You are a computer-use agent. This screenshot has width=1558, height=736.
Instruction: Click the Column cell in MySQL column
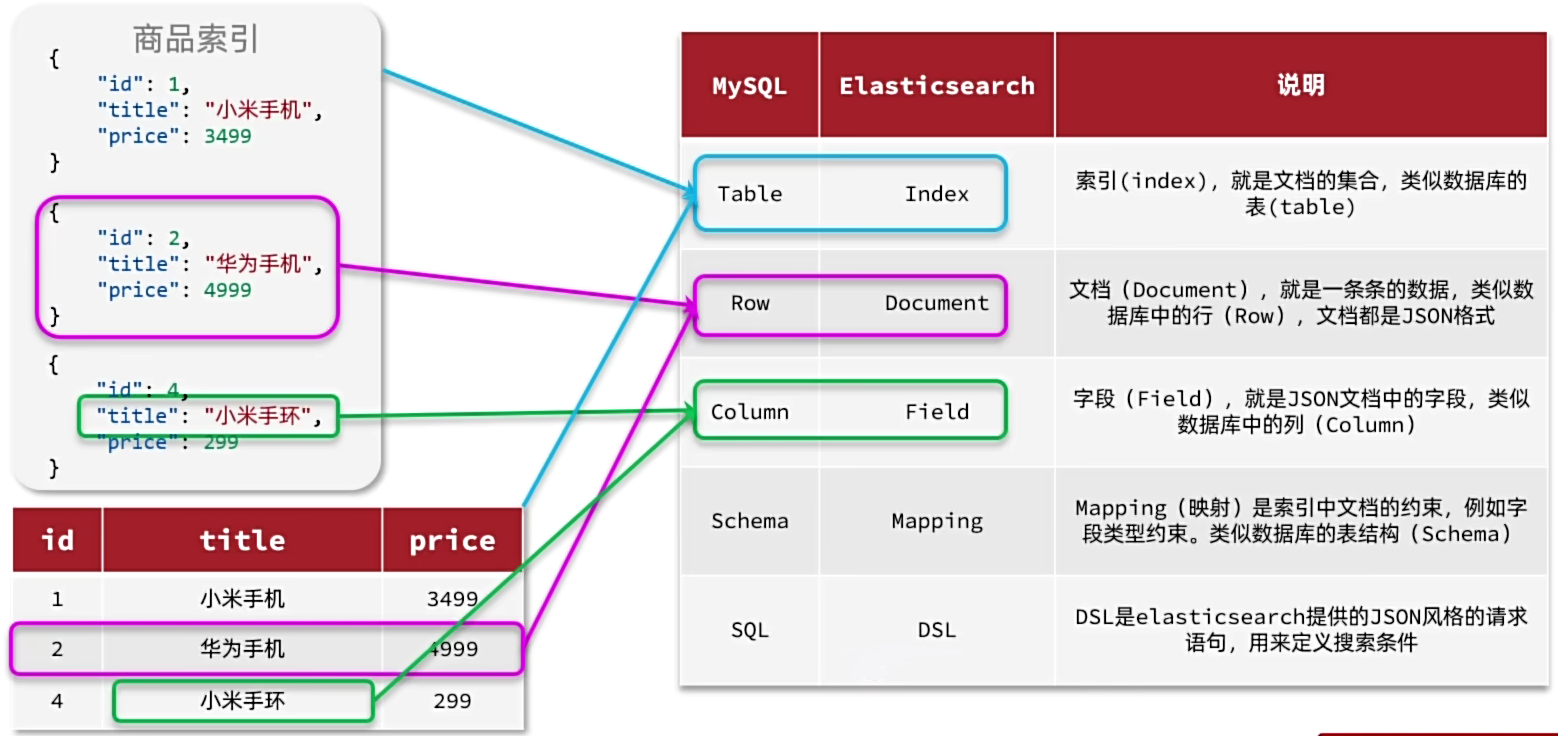click(749, 412)
